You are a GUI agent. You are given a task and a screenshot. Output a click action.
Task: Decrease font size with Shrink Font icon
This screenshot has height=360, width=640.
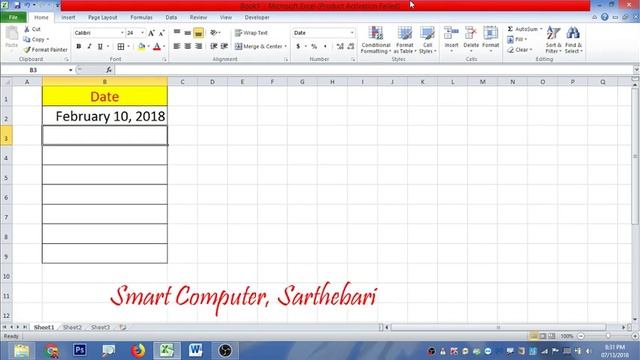[x=162, y=33]
